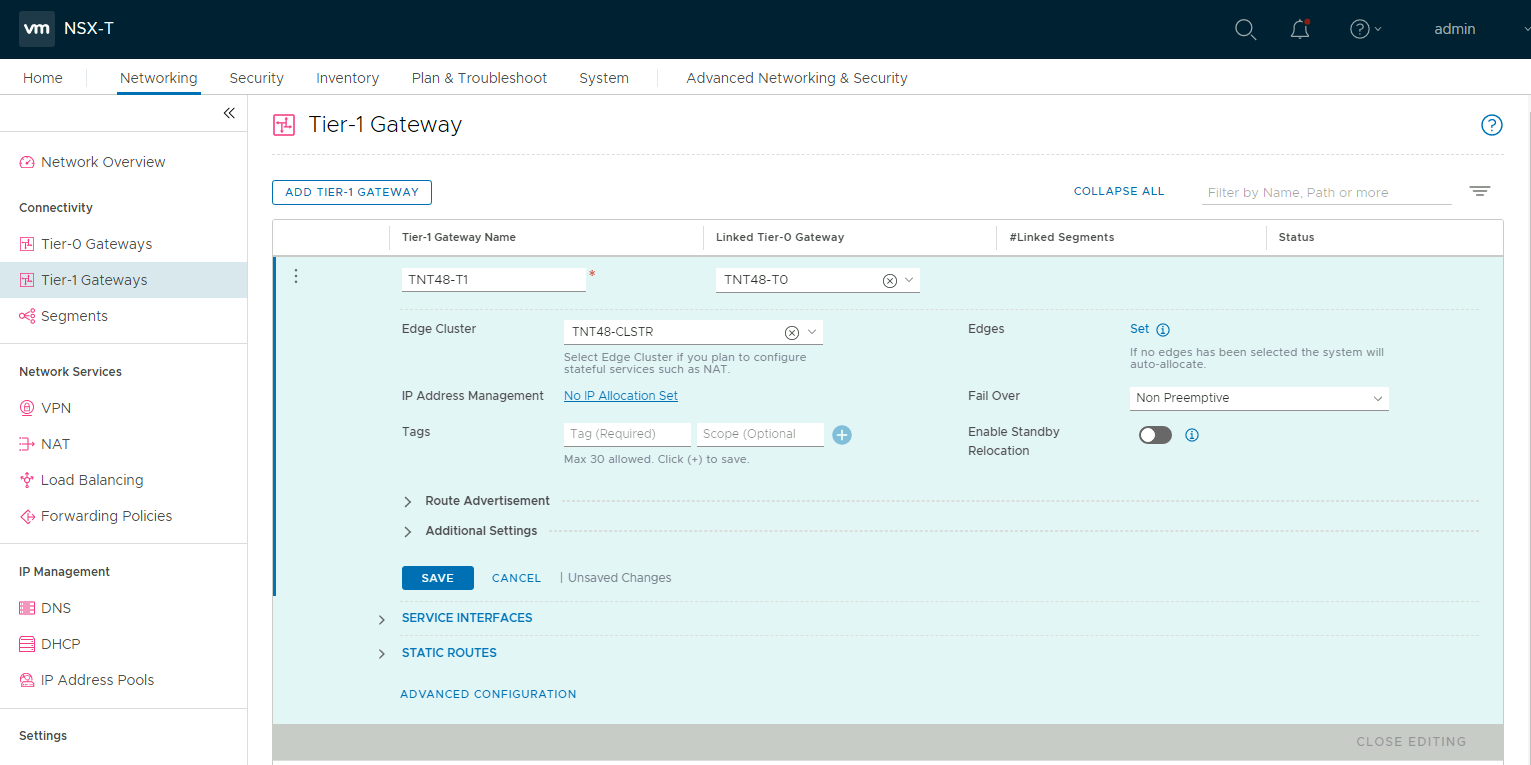
Task: Click the Load Balancing sidebar icon
Action: pyautogui.click(x=27, y=480)
